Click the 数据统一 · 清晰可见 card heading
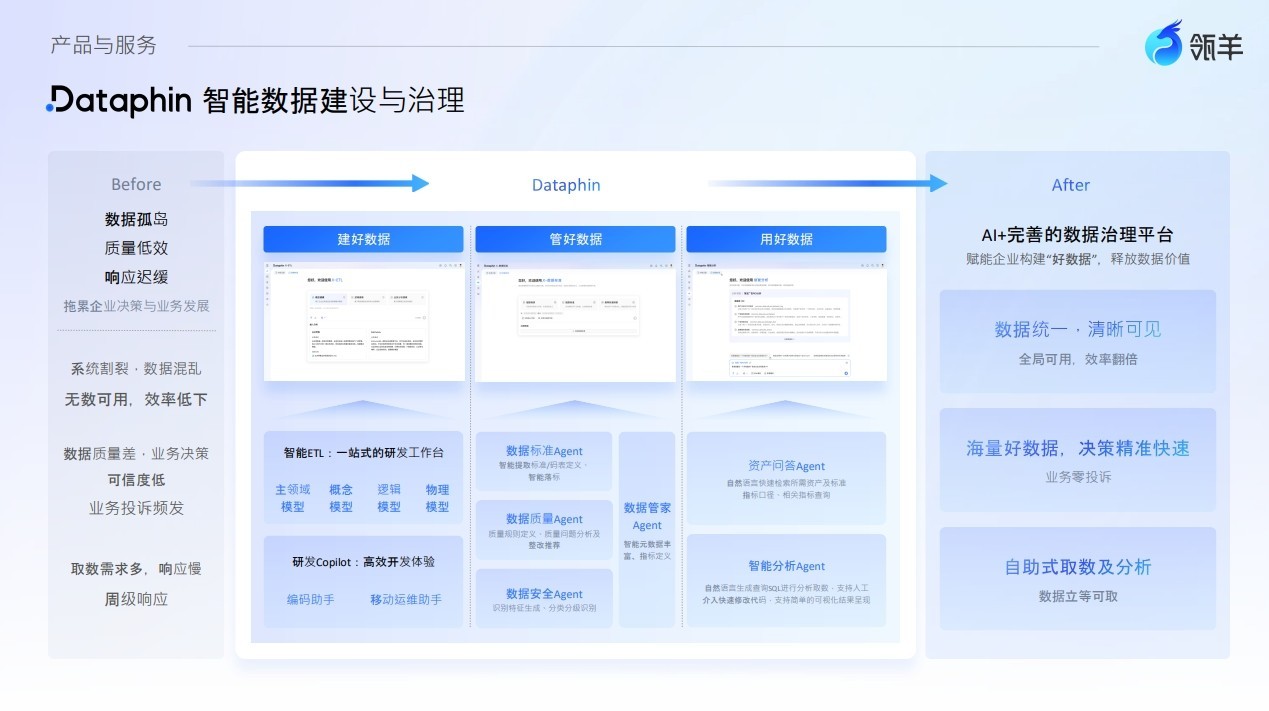This screenshot has width=1269, height=711. (x=1078, y=330)
